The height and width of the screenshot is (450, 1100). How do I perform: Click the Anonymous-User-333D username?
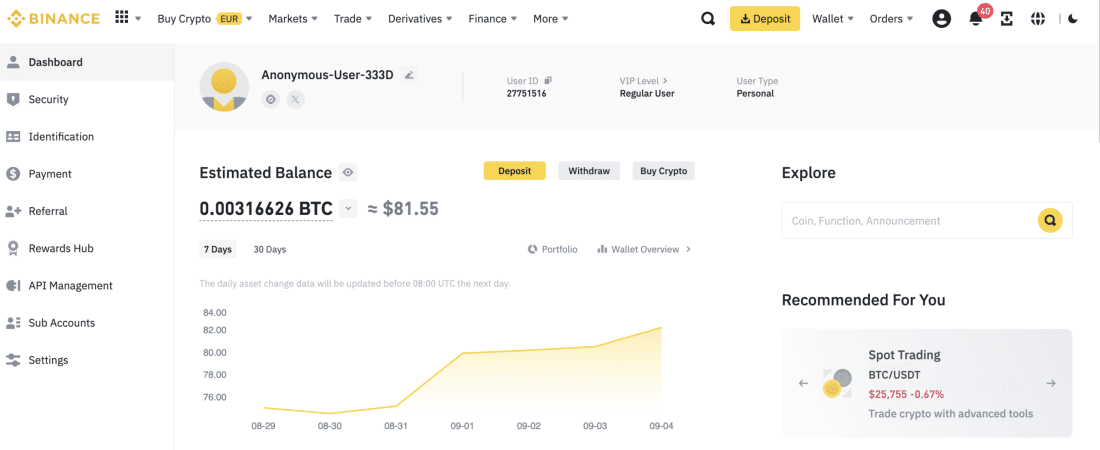[328, 74]
